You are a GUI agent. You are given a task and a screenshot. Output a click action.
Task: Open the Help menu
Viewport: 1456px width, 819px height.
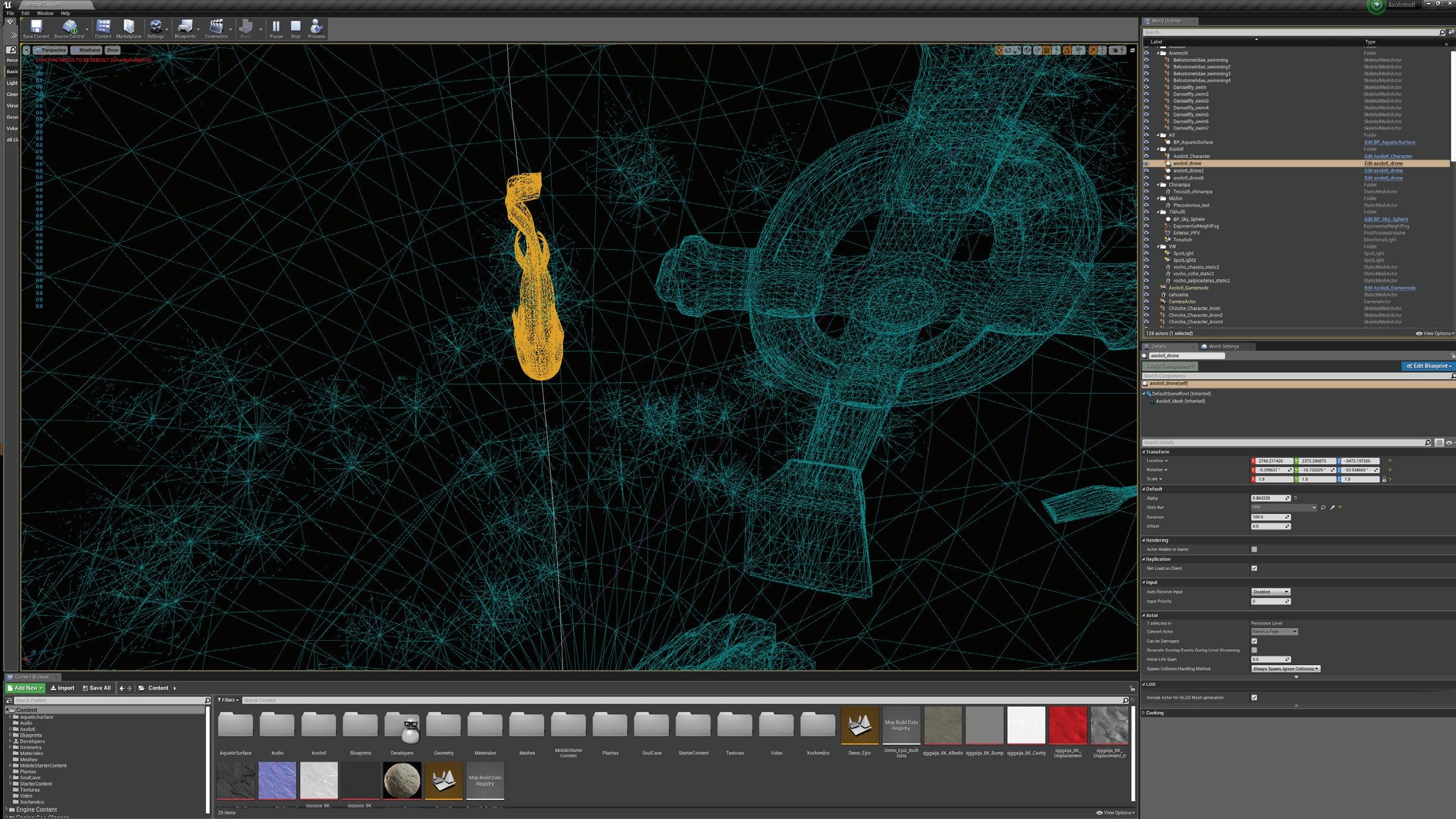(x=65, y=13)
